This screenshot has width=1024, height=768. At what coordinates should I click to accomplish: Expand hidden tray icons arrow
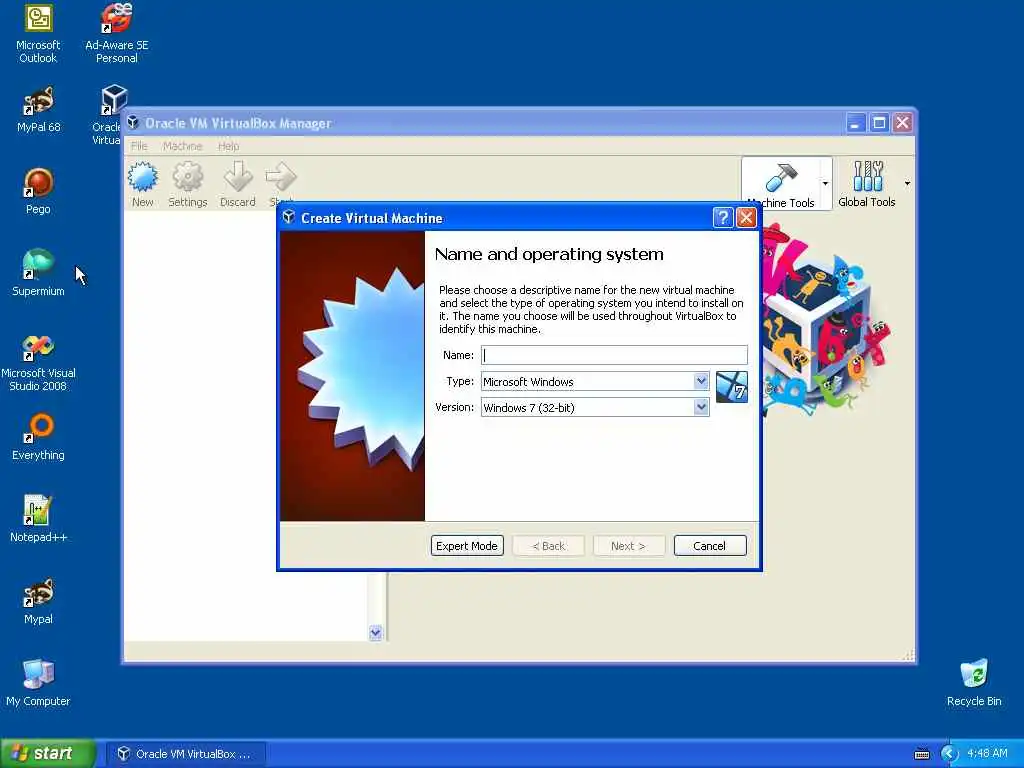pos(949,754)
